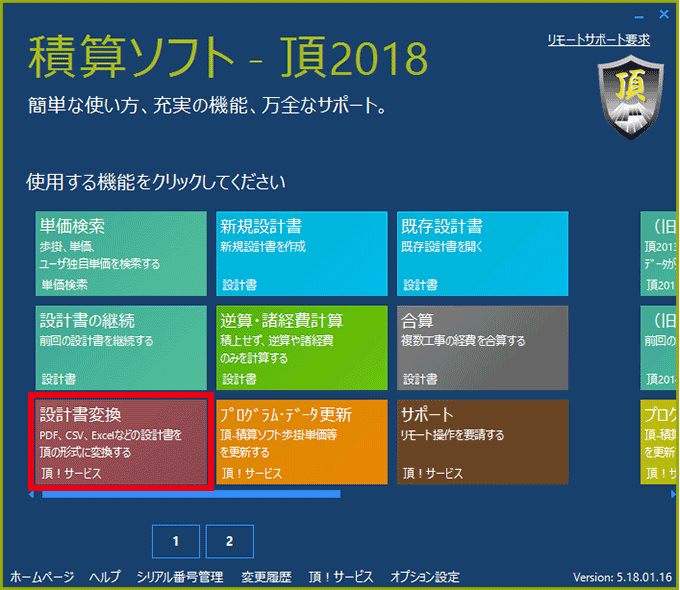Open the 設計書変換 tile
Screen dimensions: 680x590
[x=121, y=441]
